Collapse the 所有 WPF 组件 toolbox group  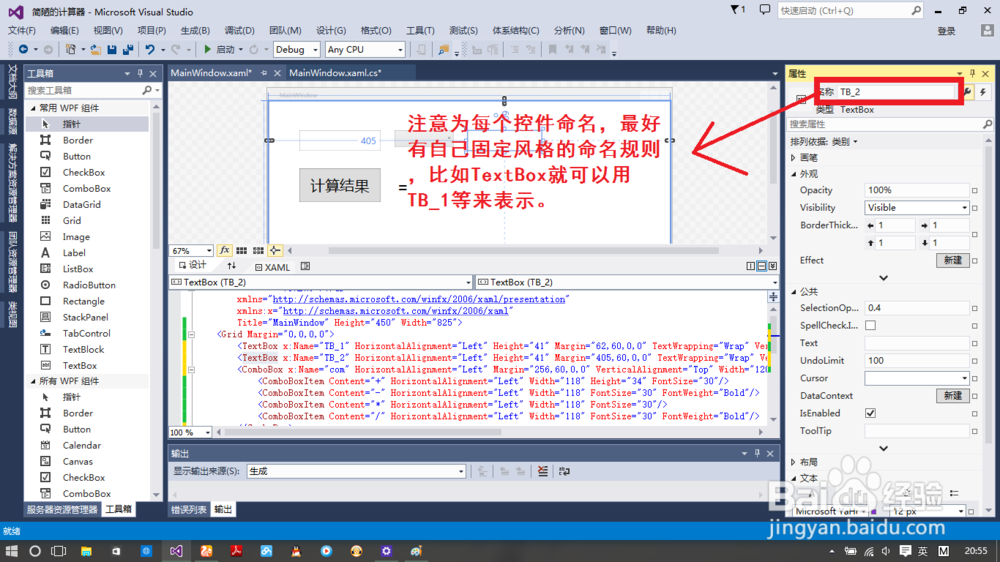33,381
